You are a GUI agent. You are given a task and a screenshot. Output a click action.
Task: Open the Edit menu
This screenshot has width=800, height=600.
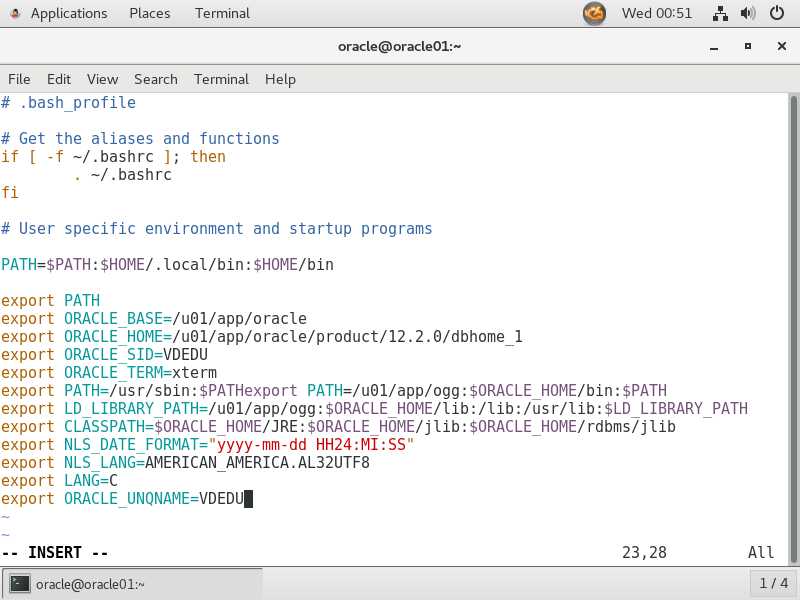[59, 80]
